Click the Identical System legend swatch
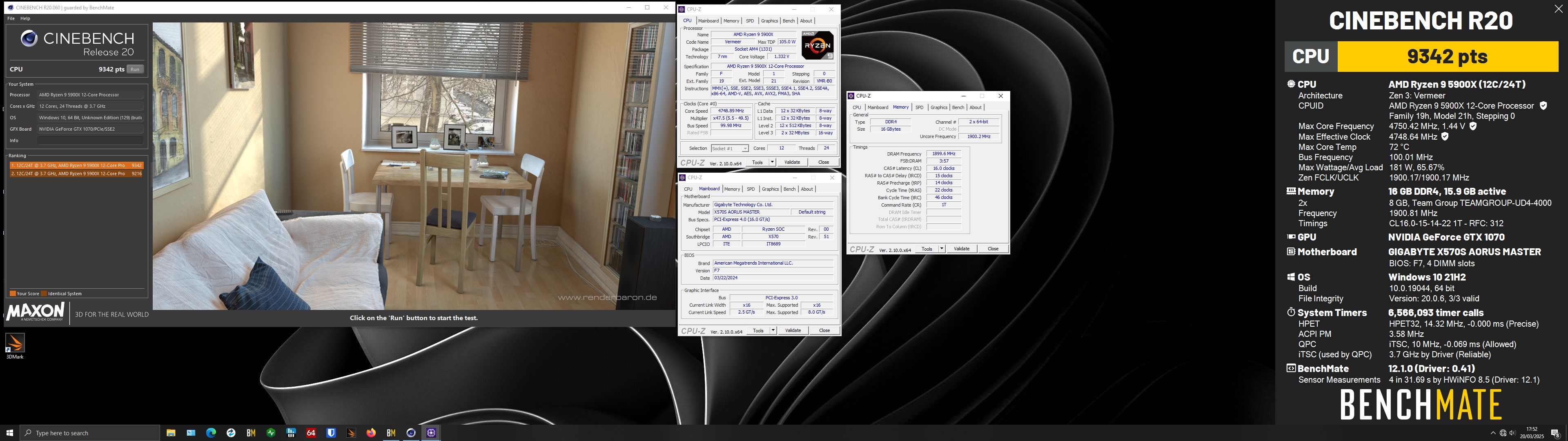 44,294
